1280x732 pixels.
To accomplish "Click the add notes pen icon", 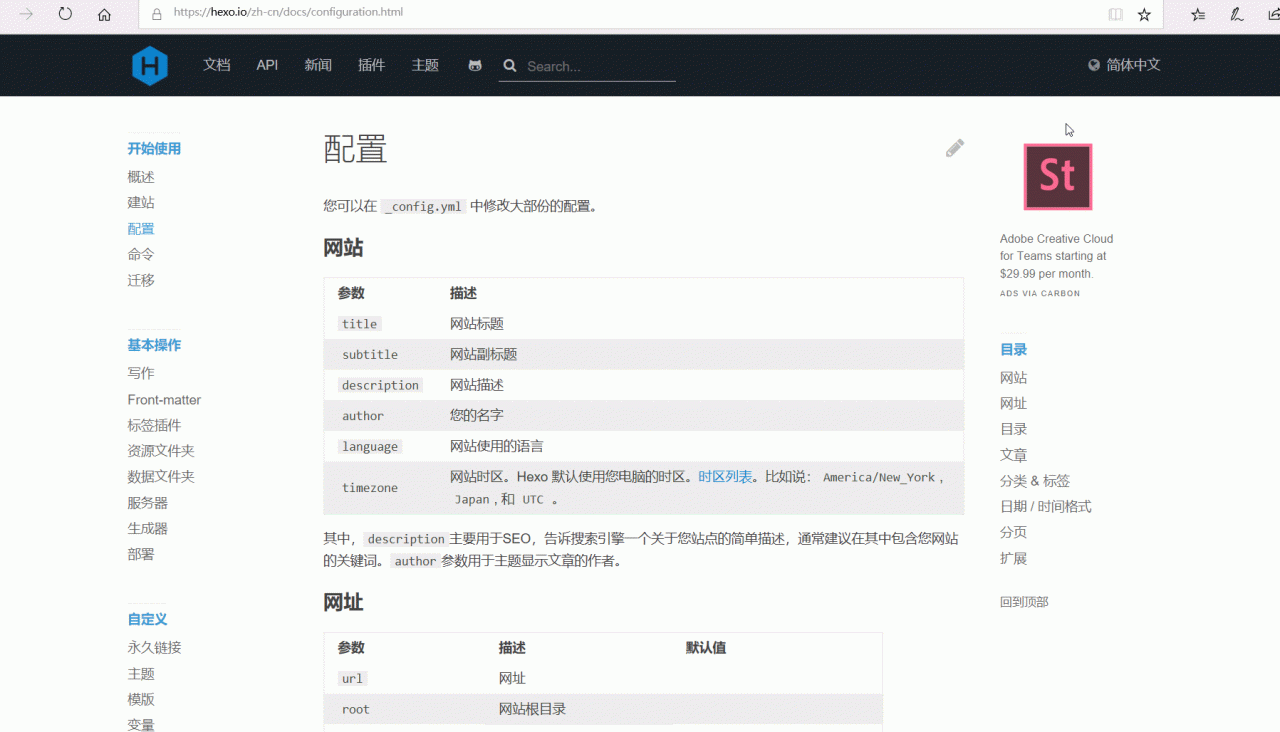I will tap(1237, 14).
